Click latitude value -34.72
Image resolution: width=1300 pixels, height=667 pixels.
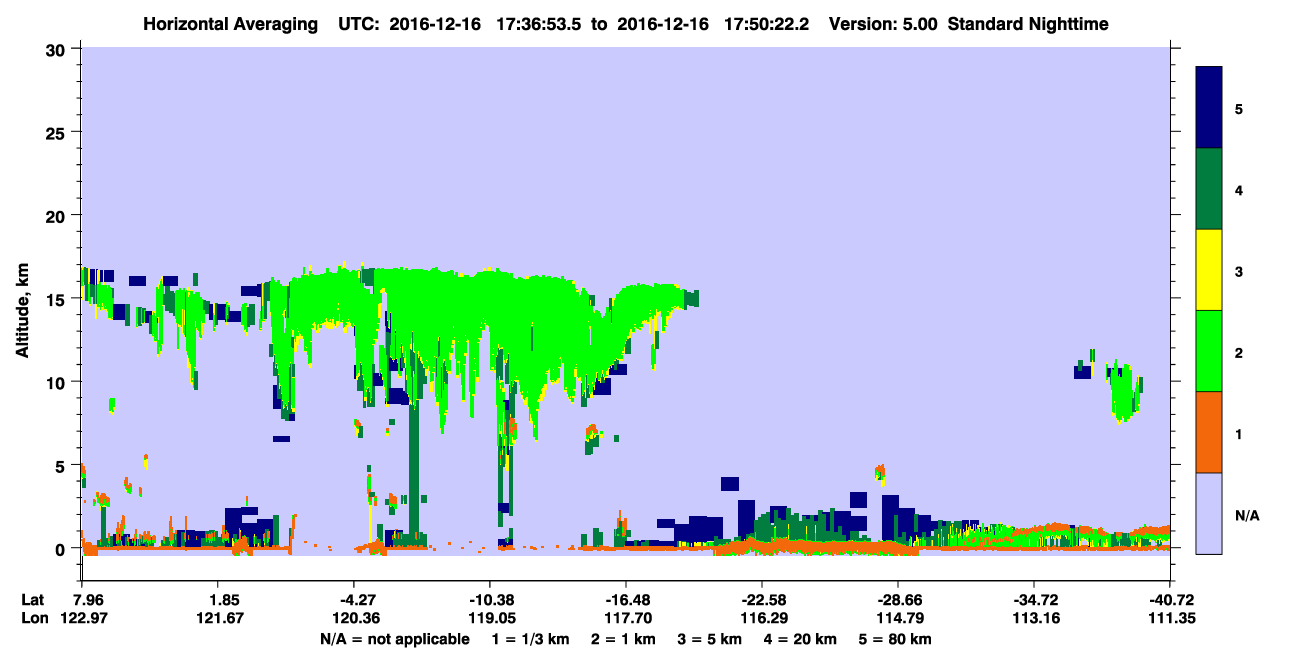point(1034,600)
